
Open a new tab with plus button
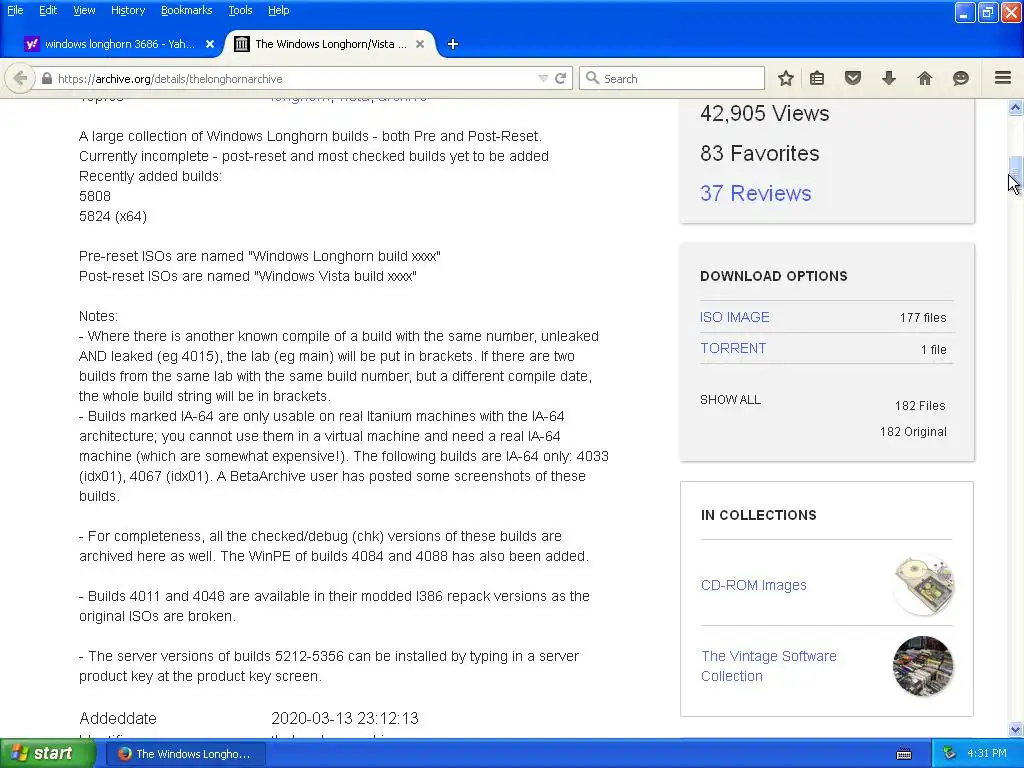(x=453, y=44)
